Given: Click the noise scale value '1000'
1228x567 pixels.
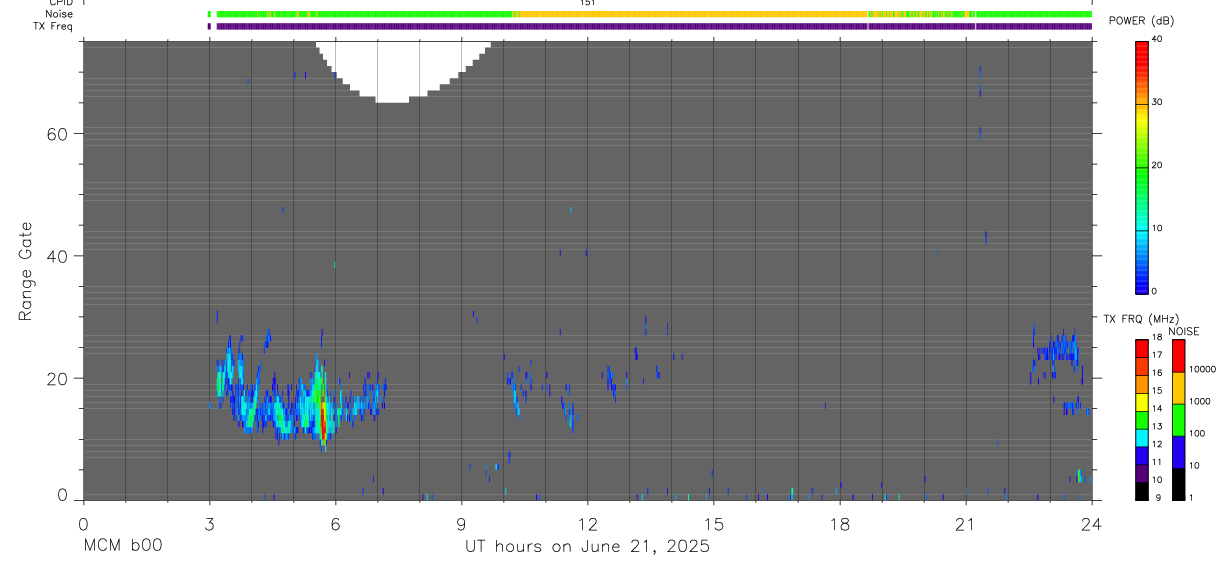Looking at the screenshot, I should [x=1199, y=401].
